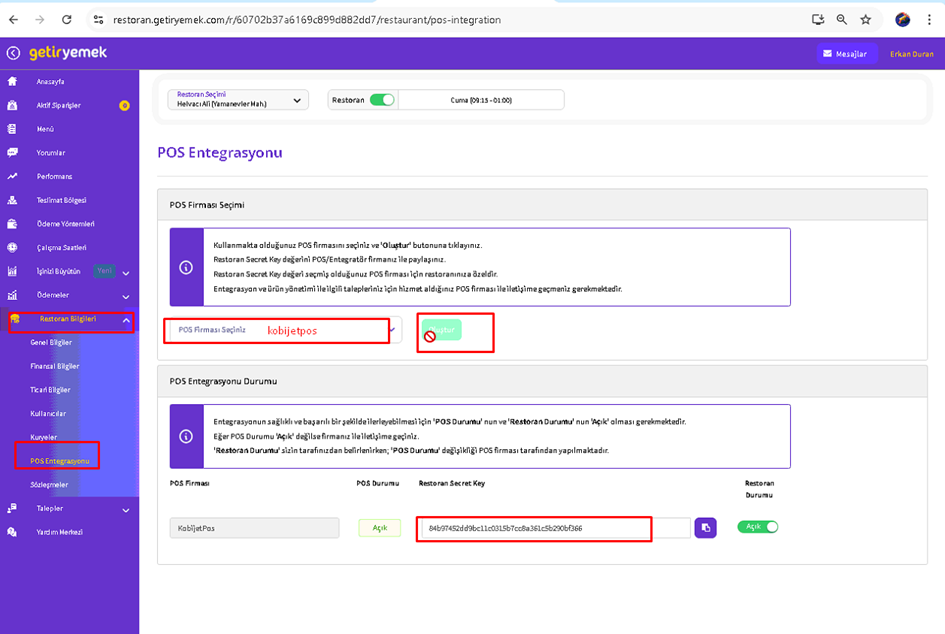
Task: Open the browser three-dot menu
Action: pos(929,20)
